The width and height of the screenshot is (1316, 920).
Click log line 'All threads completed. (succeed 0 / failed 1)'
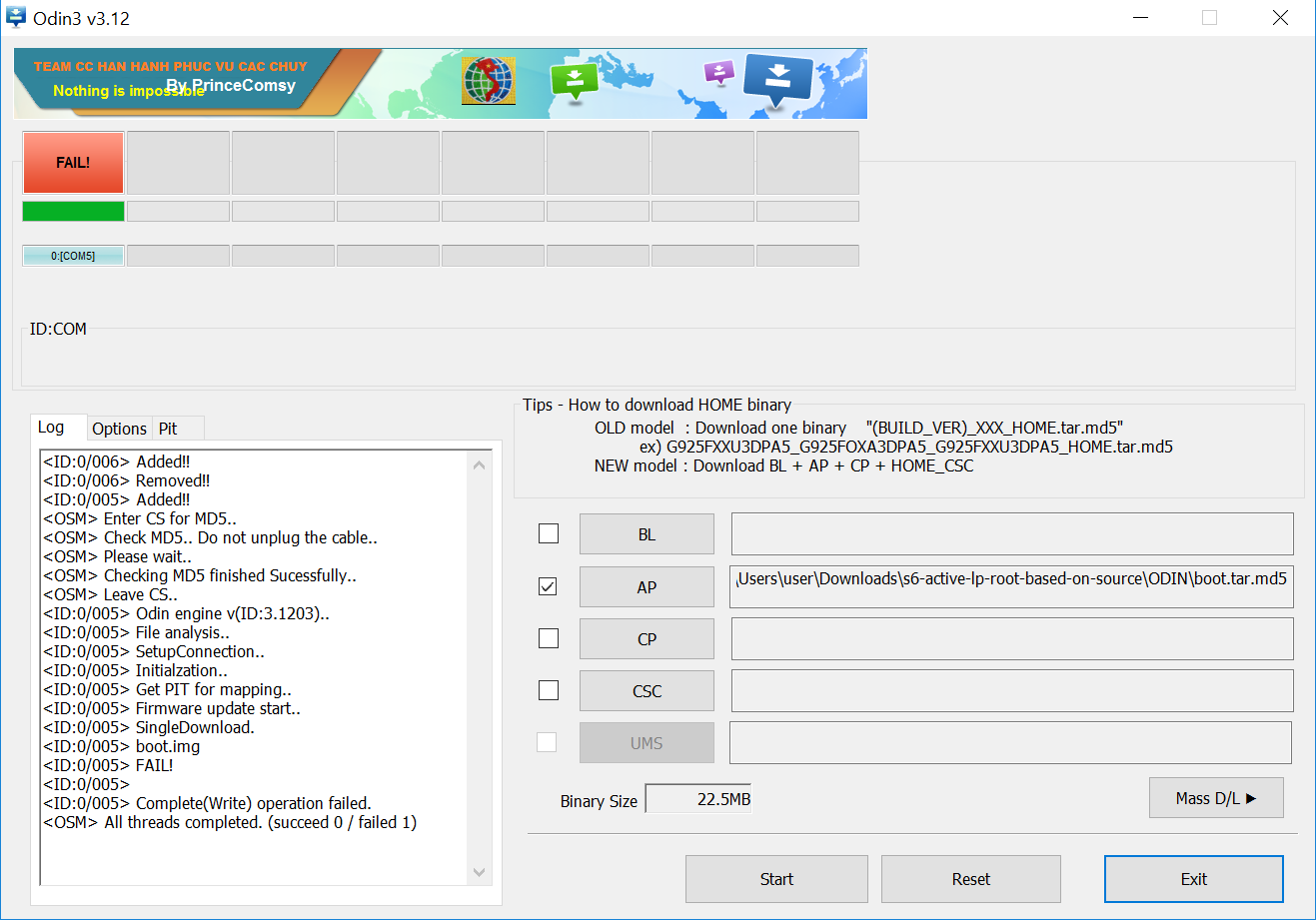pos(230,822)
